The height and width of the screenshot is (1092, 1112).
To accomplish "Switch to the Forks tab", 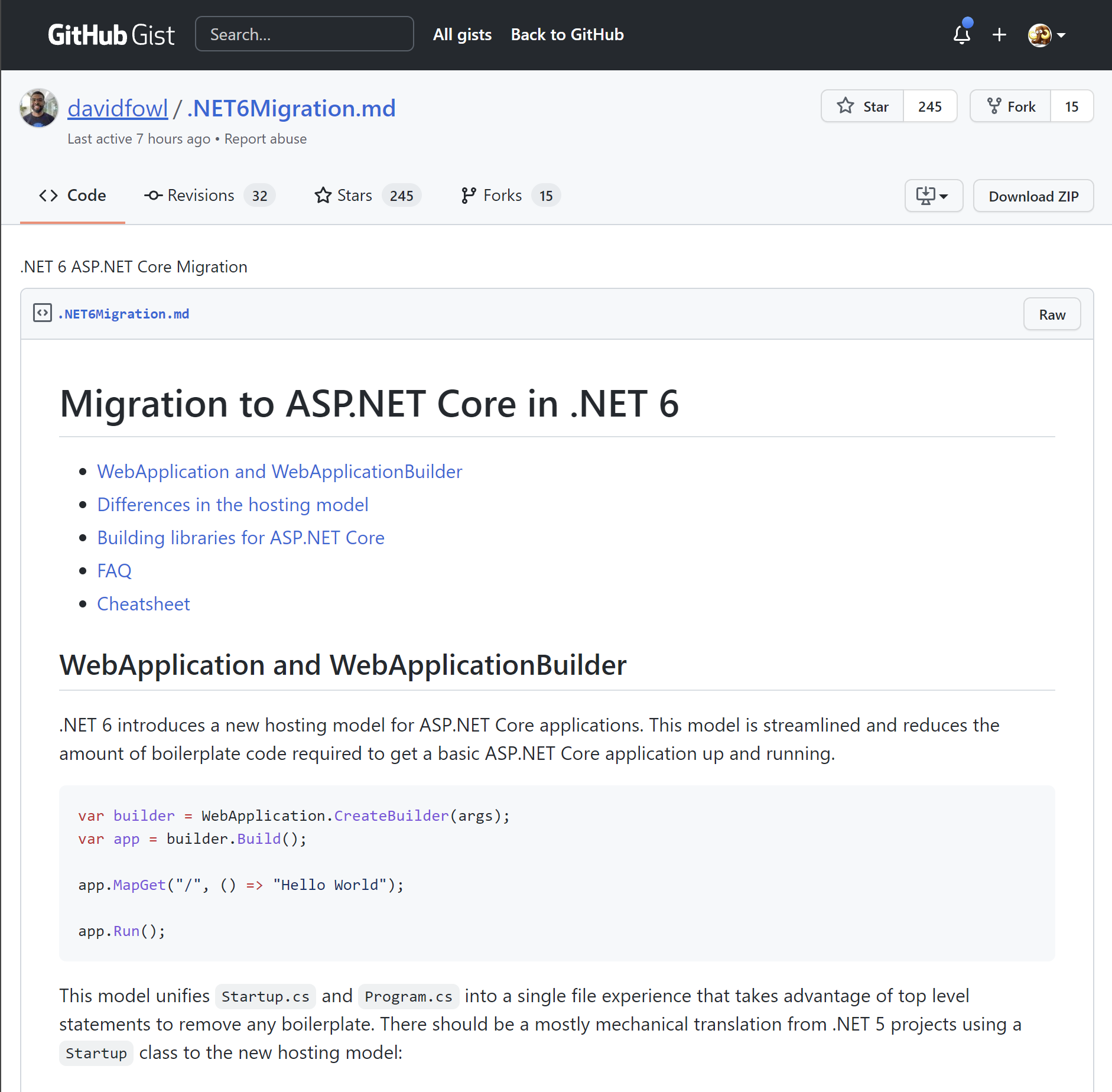I will tap(511, 196).
